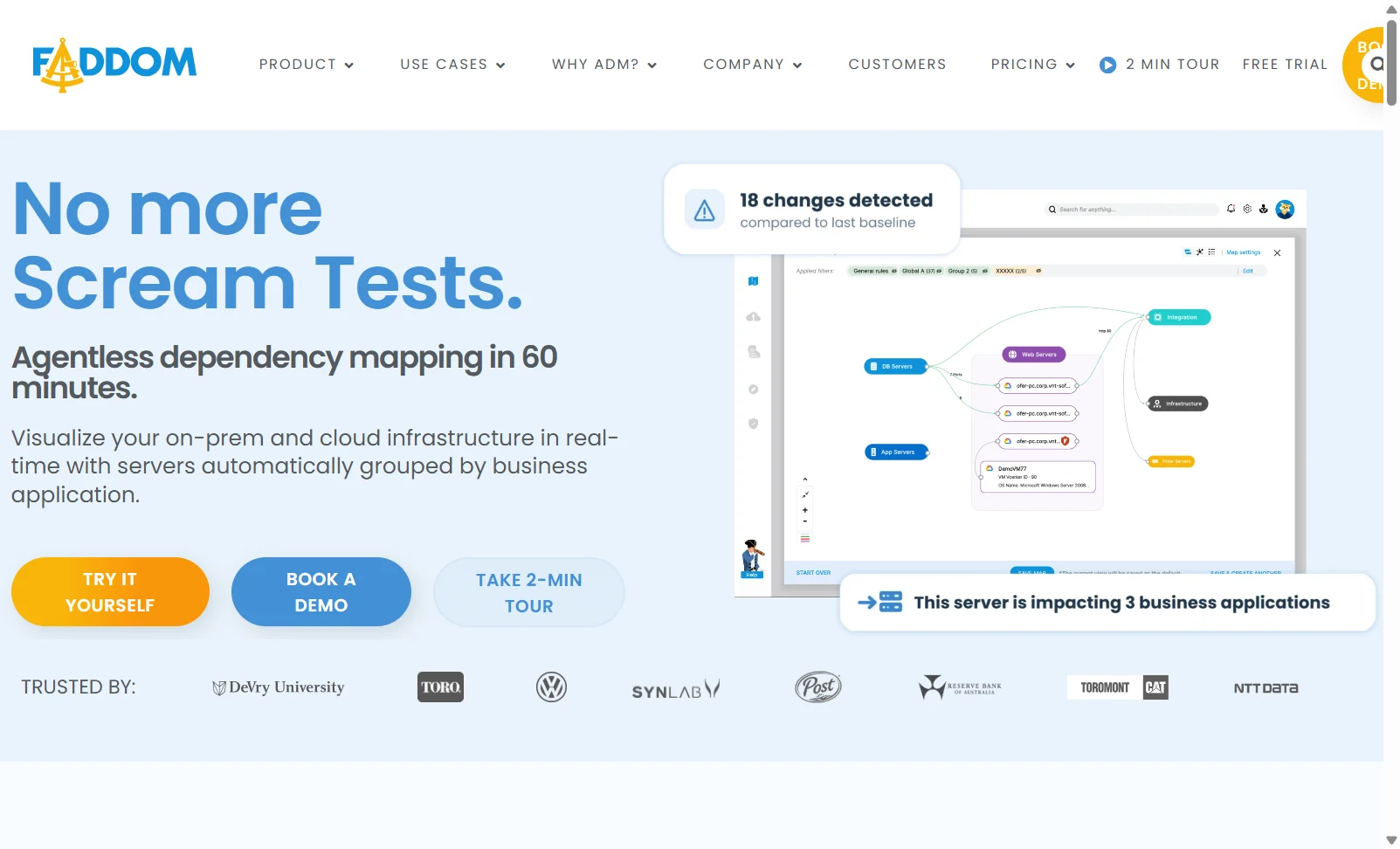Open the Pricing menu item
This screenshot has height=849, width=1400.
click(x=1024, y=65)
